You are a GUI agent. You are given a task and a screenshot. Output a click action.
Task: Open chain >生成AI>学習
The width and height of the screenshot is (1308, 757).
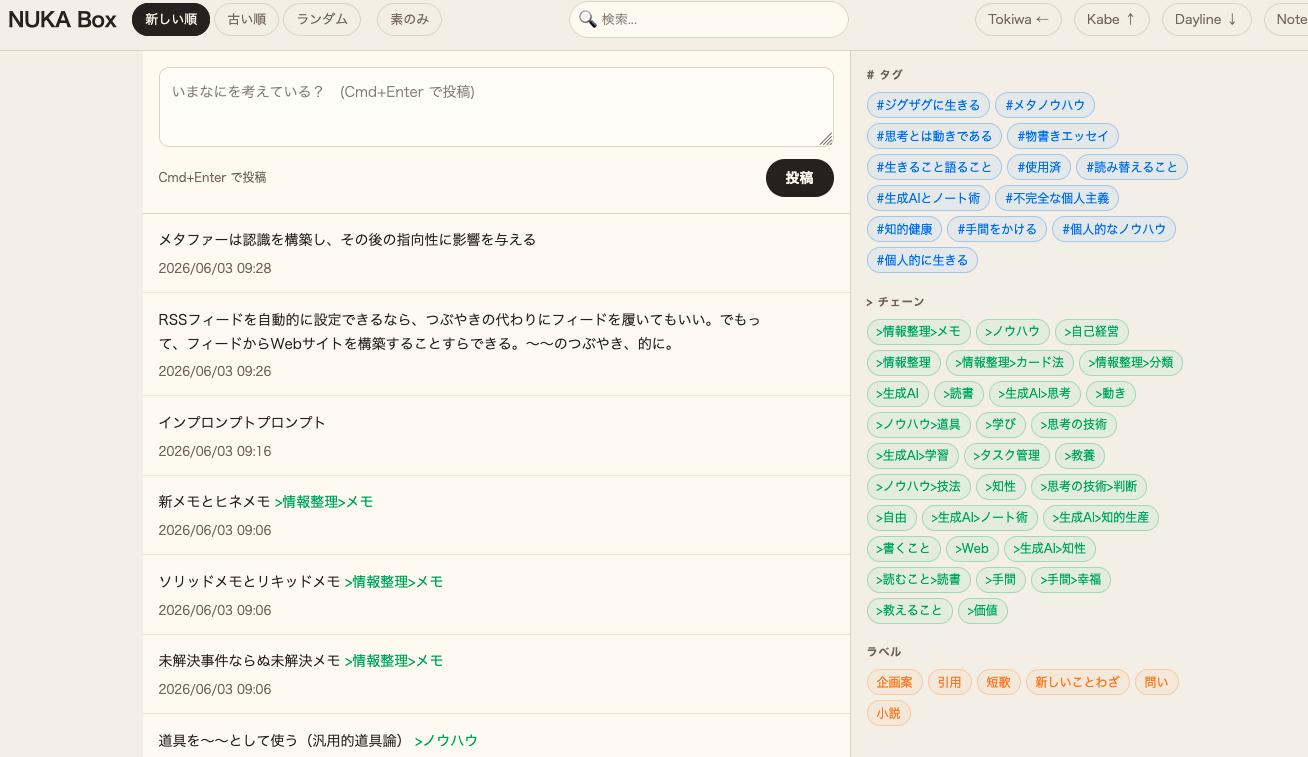click(912, 456)
